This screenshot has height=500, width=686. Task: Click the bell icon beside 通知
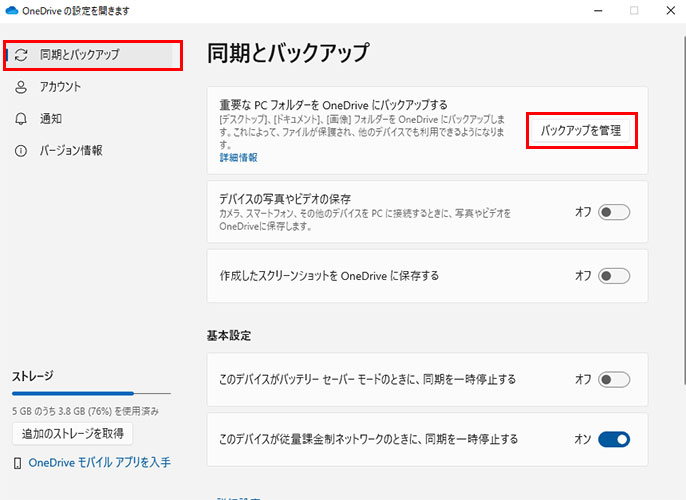pos(21,119)
